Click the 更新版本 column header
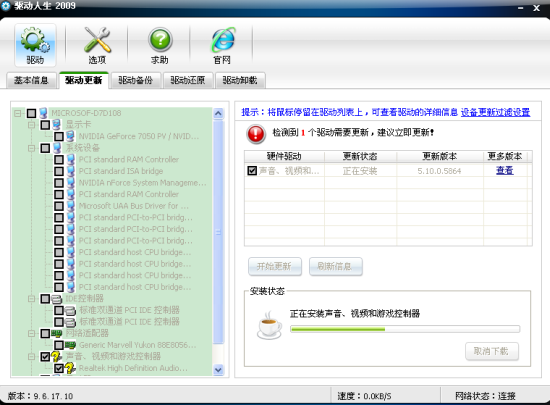 point(440,156)
